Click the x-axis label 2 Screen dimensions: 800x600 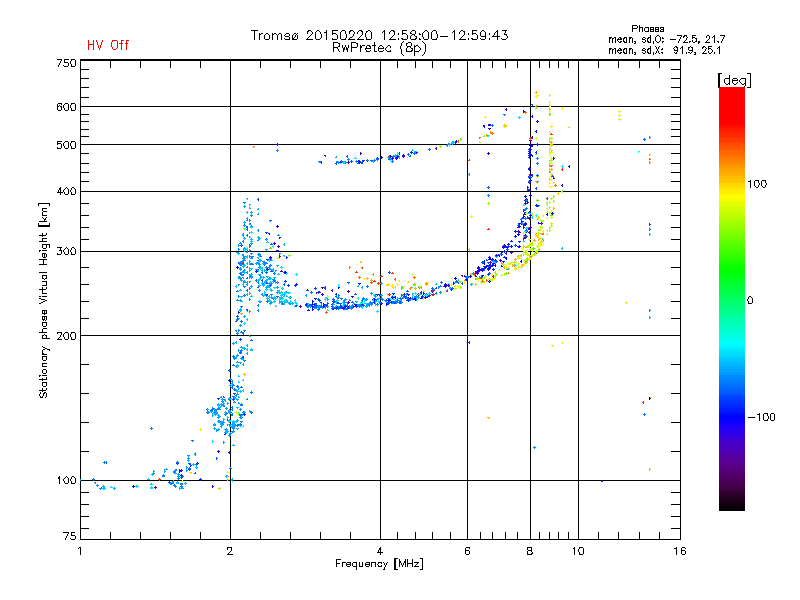[x=230, y=551]
